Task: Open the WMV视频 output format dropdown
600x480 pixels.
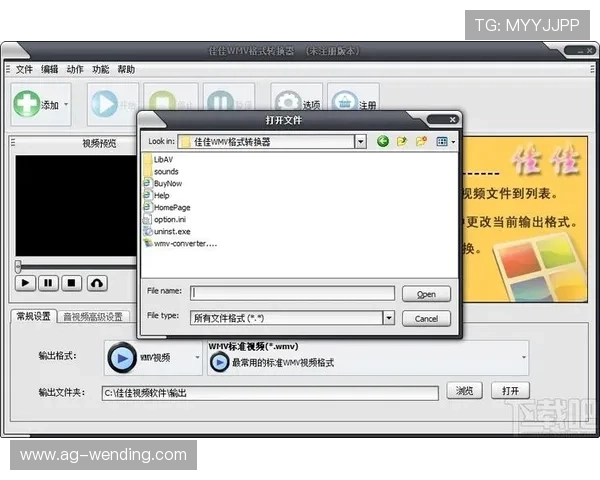Action: click(x=197, y=358)
